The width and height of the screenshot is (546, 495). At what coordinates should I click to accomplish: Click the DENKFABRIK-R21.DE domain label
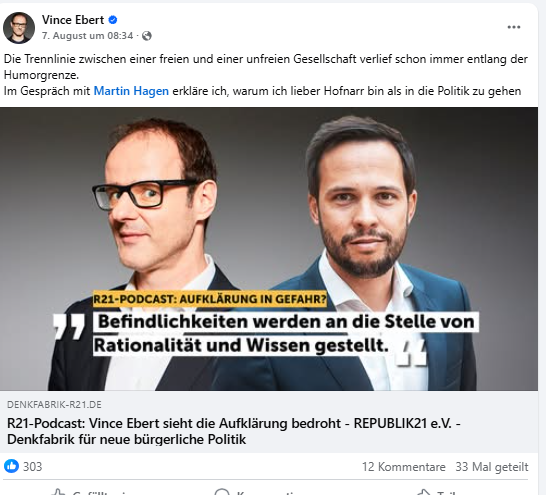click(54, 404)
